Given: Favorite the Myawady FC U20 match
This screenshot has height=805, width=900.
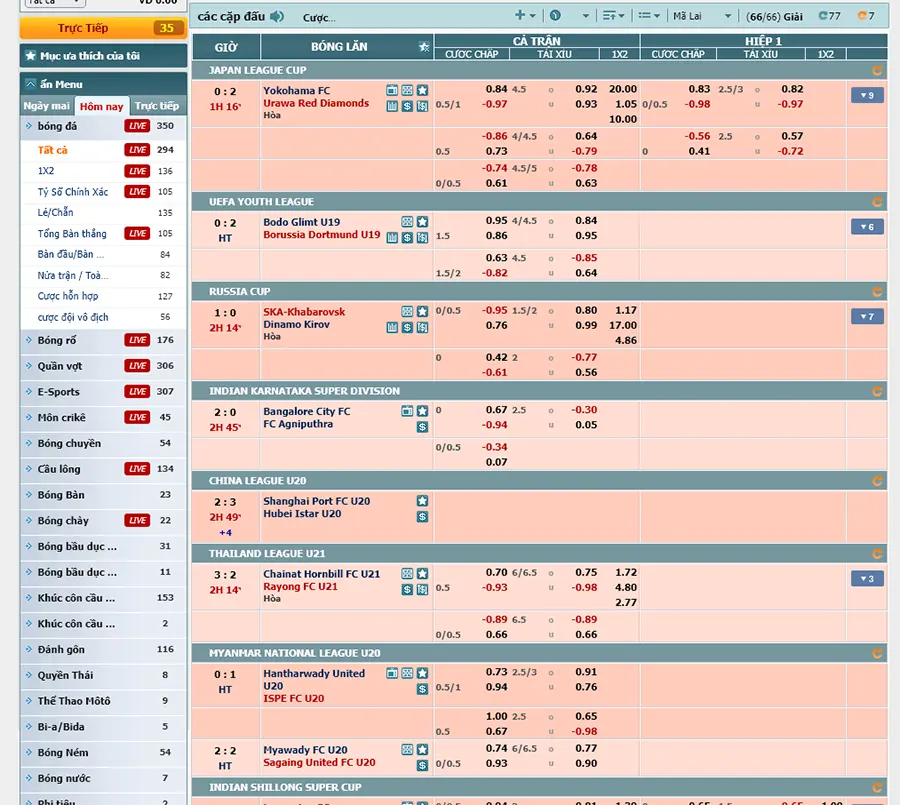Looking at the screenshot, I should click(x=422, y=749).
